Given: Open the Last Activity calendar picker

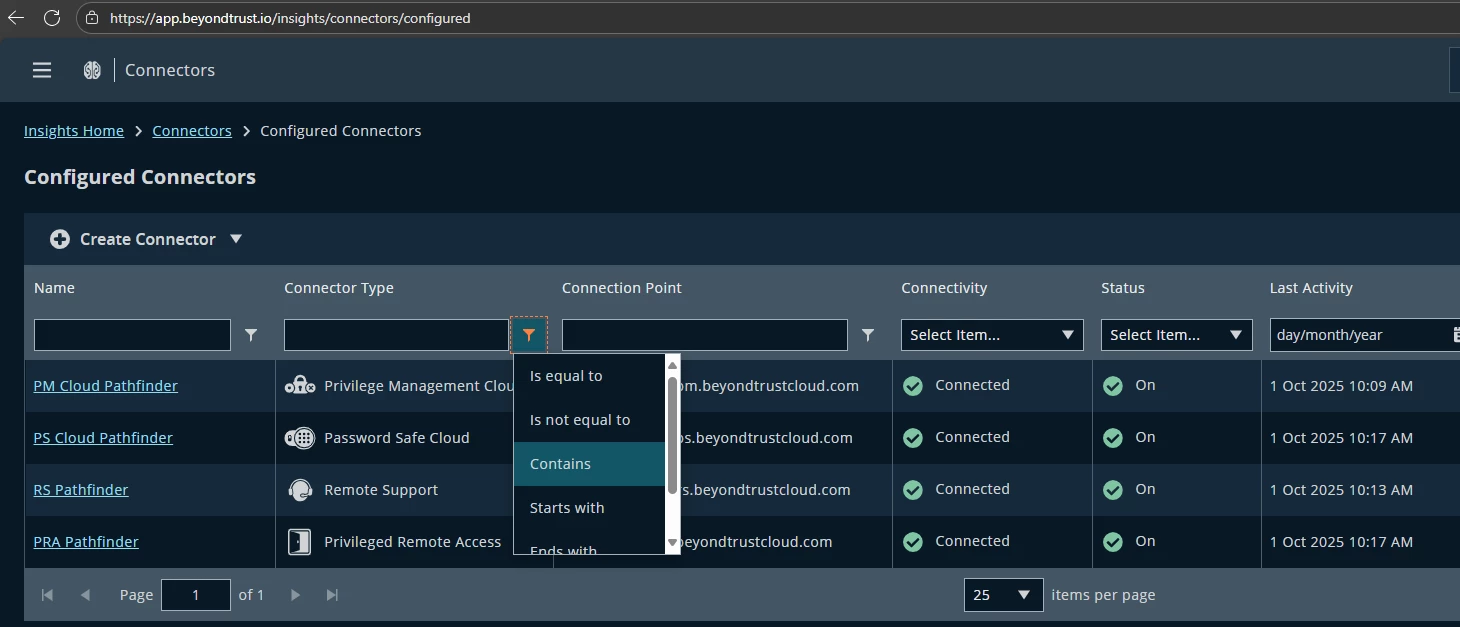Looking at the screenshot, I should pos(1456,335).
